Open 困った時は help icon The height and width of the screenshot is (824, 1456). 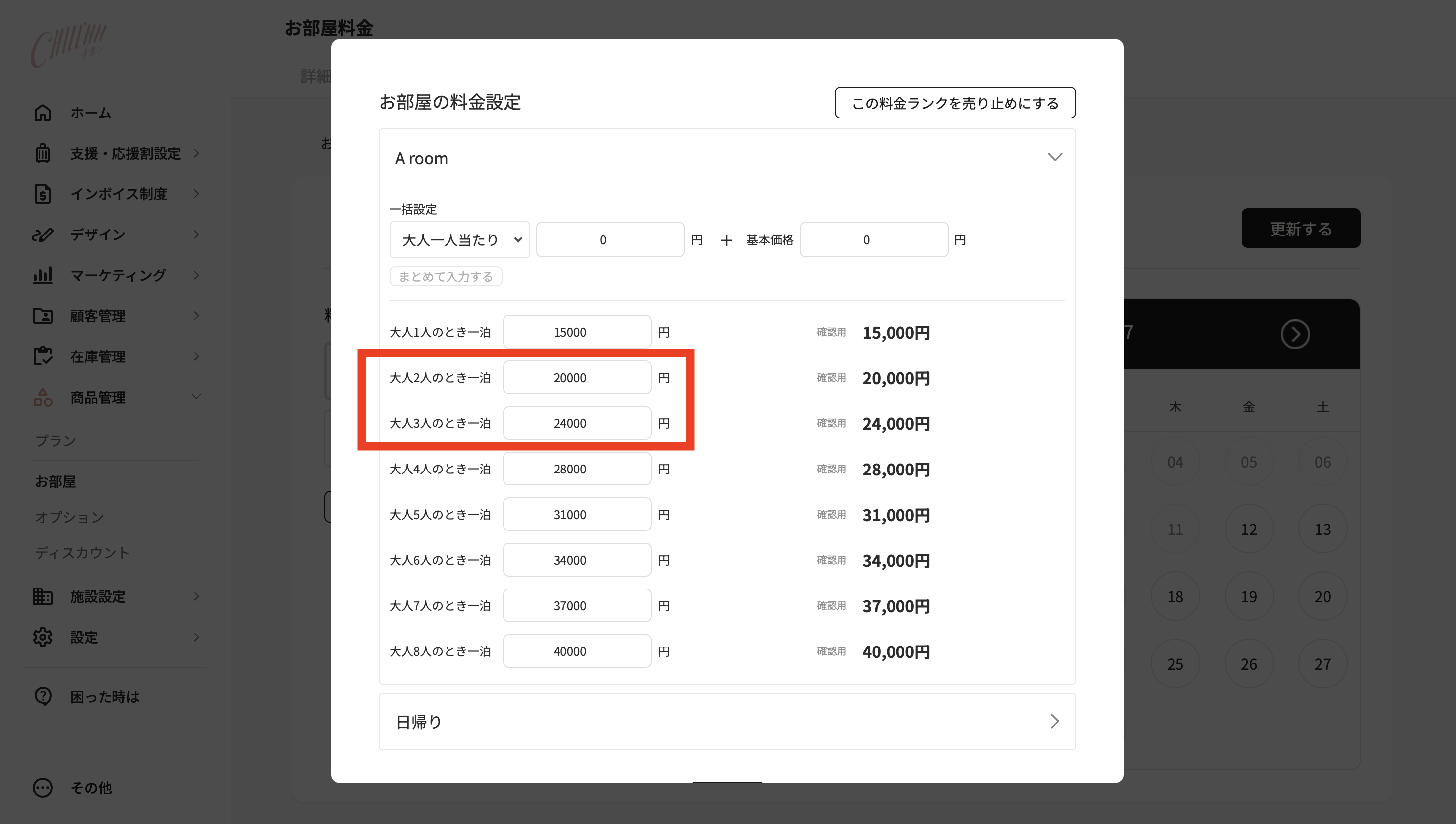pos(43,696)
